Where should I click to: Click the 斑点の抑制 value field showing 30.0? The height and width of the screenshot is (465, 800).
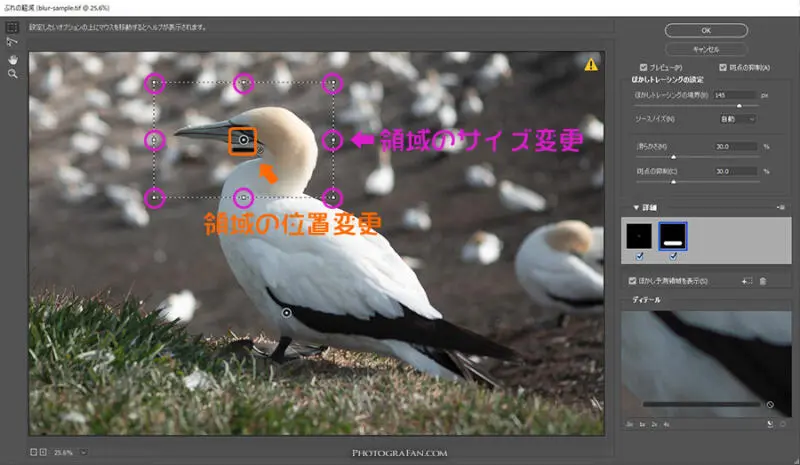(x=735, y=172)
